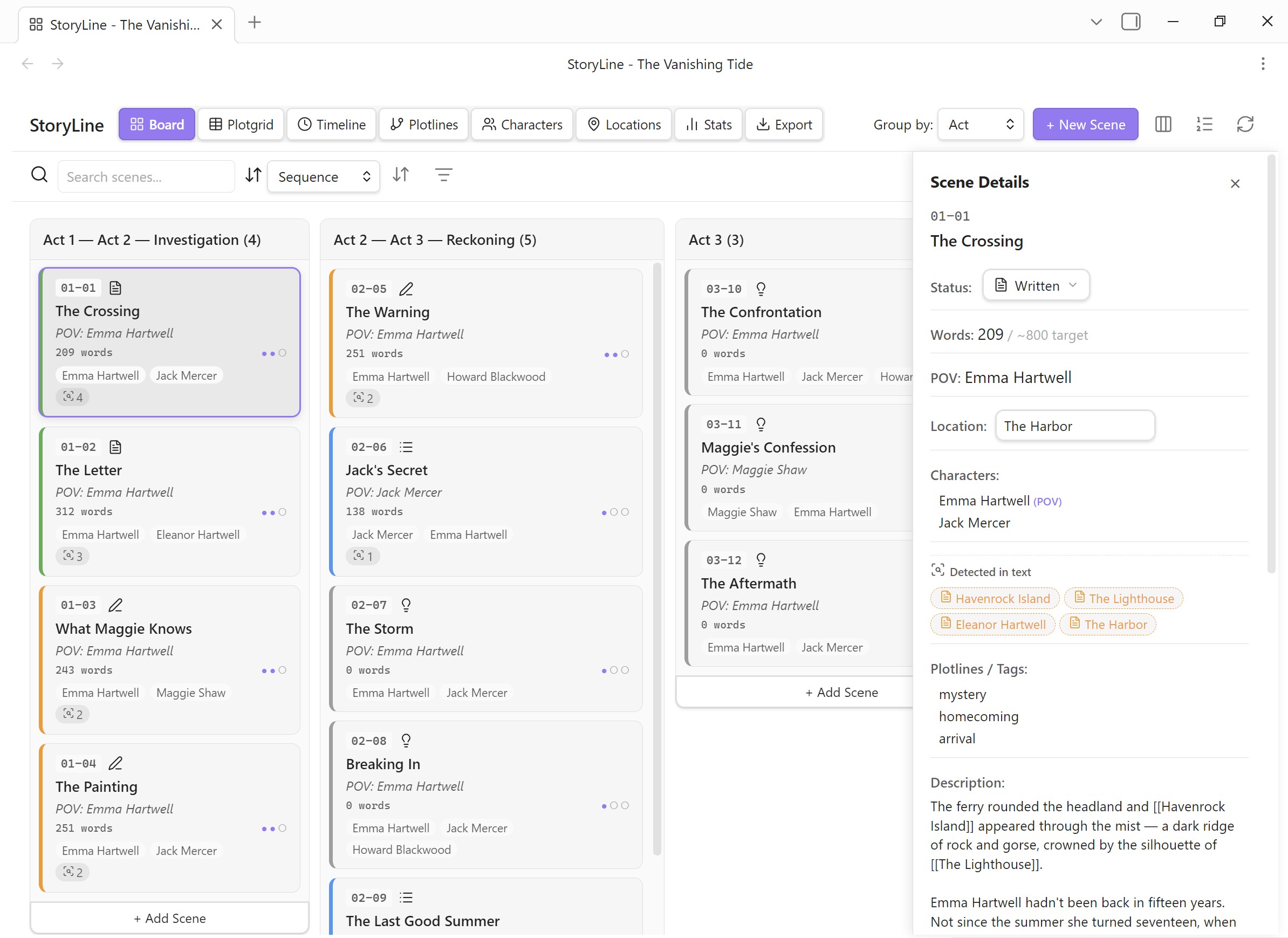1288x938 pixels.
Task: Click the lightbulb status icon on scene 03-10
Action: click(x=761, y=289)
